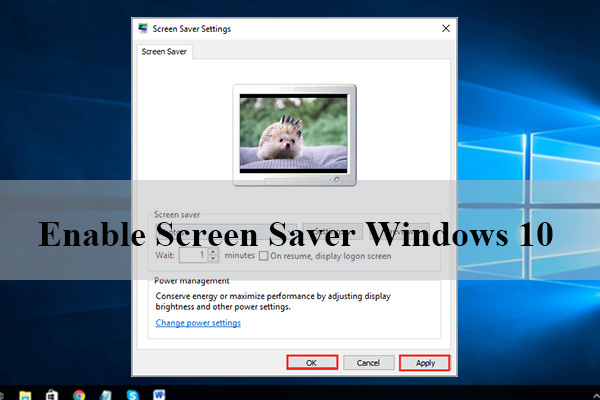Close the Screen Saver Settings window
The height and width of the screenshot is (400, 600).
(445, 29)
